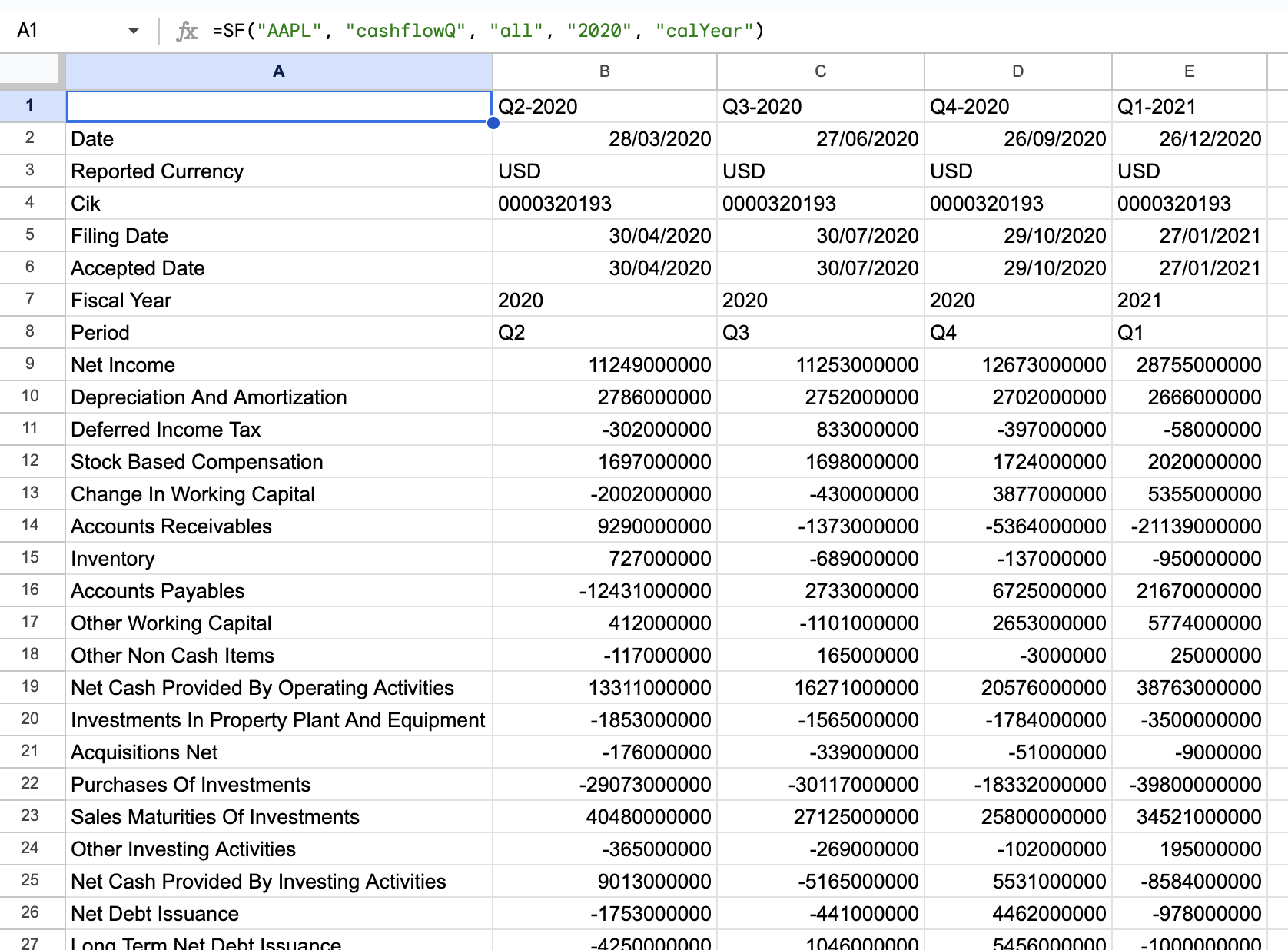Click the Q3-2020 header cell
This screenshot has height=950, width=1288.
pyautogui.click(x=821, y=106)
